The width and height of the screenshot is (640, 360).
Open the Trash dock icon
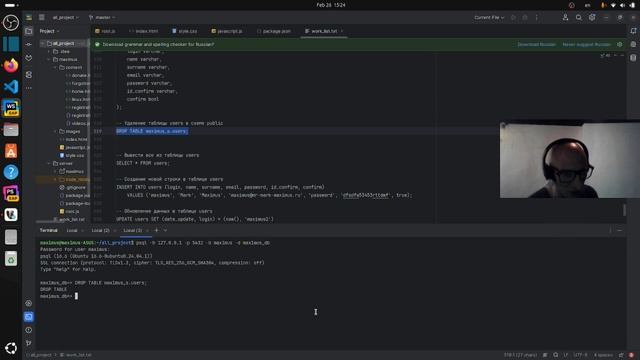point(11,258)
